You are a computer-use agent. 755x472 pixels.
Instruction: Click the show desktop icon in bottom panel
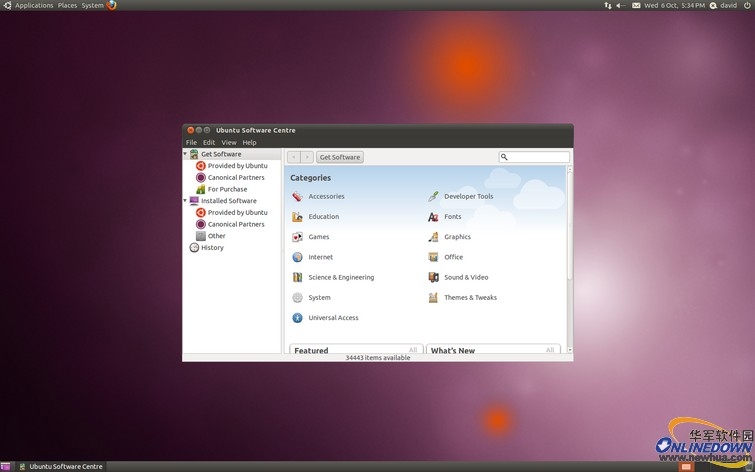(5, 466)
